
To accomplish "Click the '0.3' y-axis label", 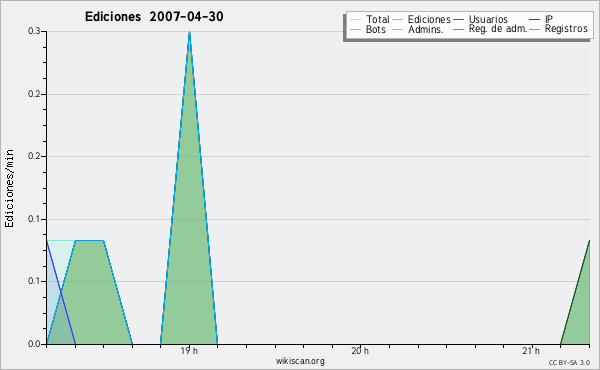I will (34, 31).
